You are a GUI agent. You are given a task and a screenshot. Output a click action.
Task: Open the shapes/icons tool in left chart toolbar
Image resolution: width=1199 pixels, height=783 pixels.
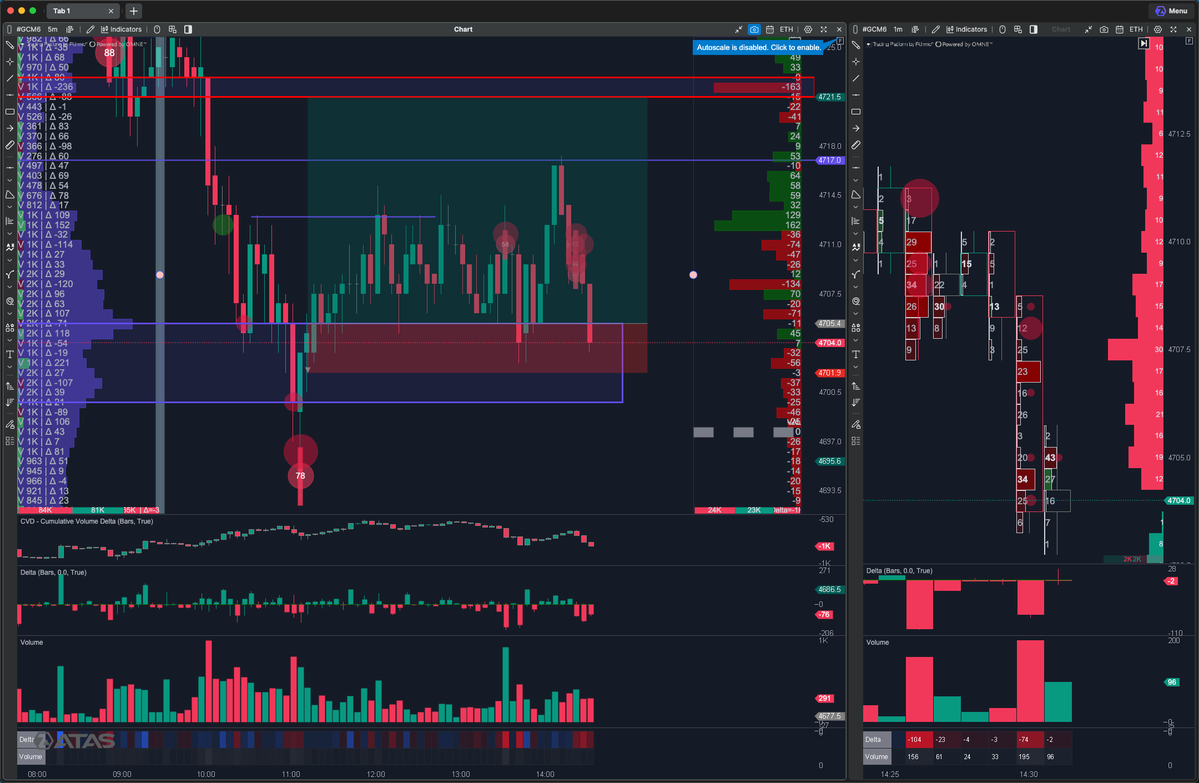click(9, 327)
